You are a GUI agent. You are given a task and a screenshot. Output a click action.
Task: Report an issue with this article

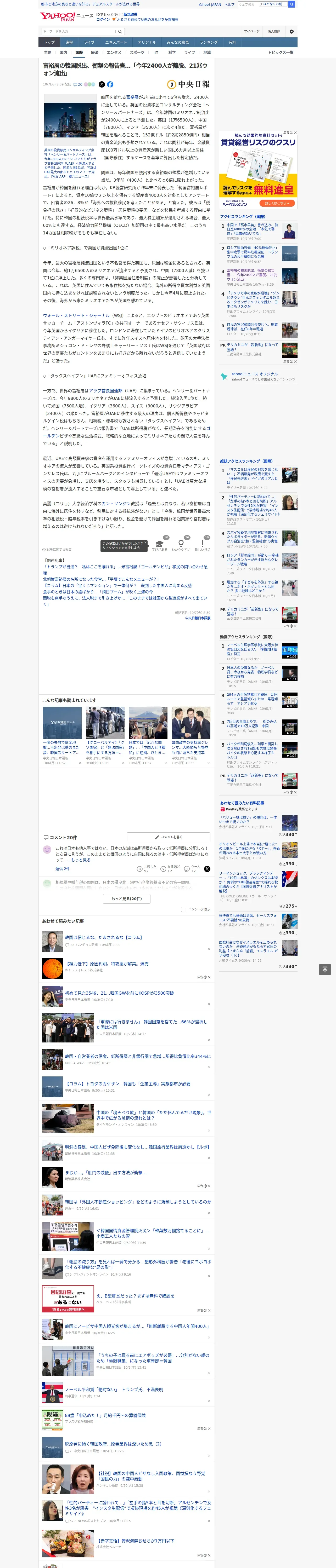pos(57,549)
